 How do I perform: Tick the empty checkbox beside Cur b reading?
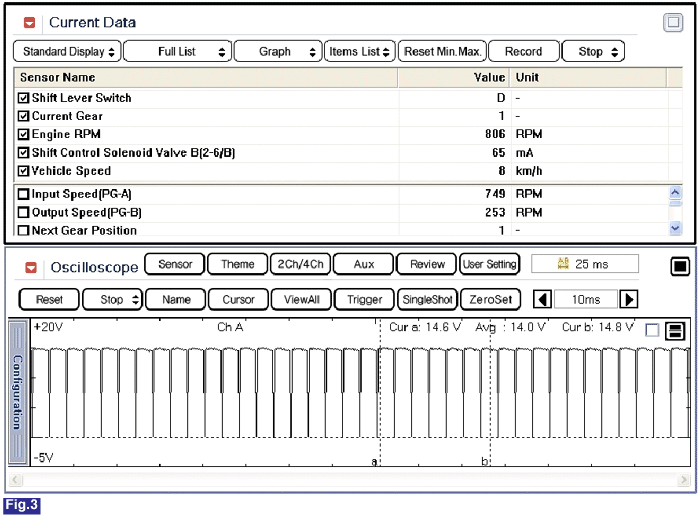(x=652, y=330)
